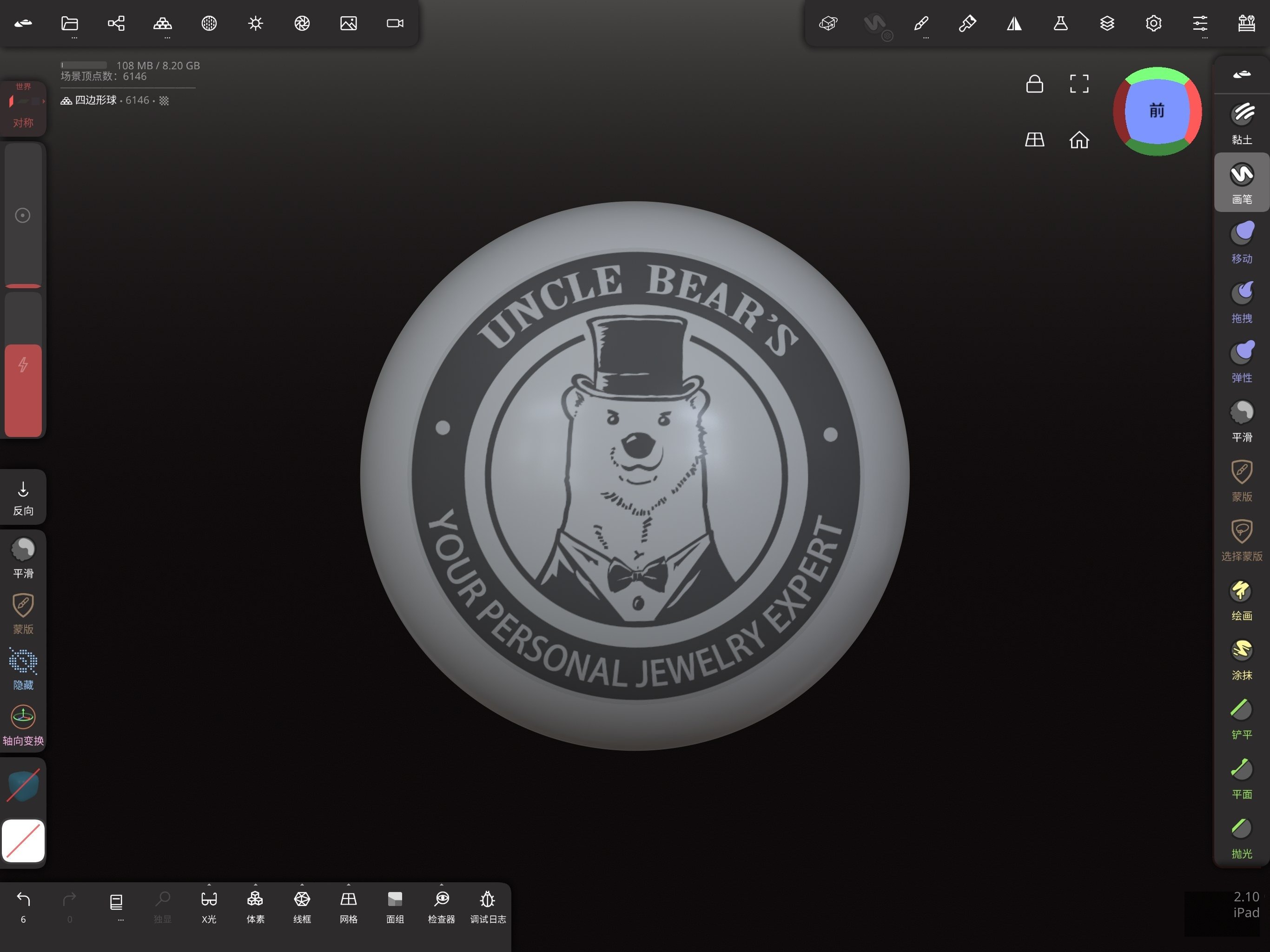Select the 选择蒙版 tool
The width and height of the screenshot is (1270, 952).
pyautogui.click(x=1241, y=540)
